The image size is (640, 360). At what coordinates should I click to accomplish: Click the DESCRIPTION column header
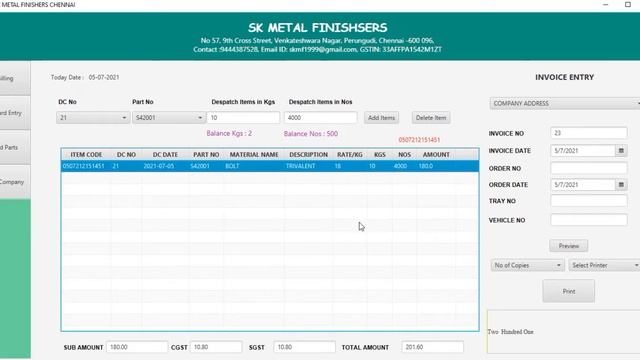(x=309, y=155)
